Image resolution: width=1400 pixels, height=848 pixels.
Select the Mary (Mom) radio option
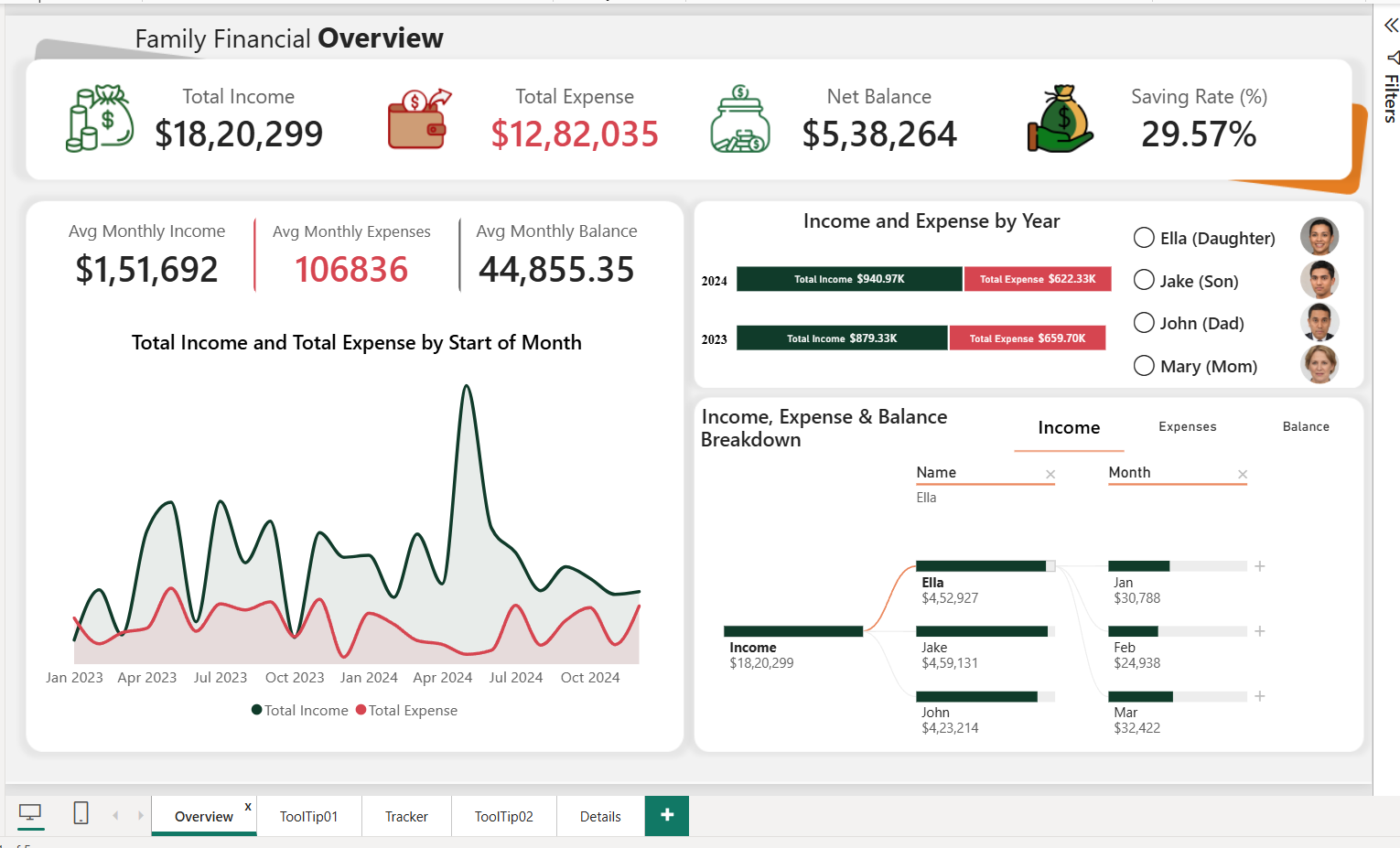[x=1144, y=366]
